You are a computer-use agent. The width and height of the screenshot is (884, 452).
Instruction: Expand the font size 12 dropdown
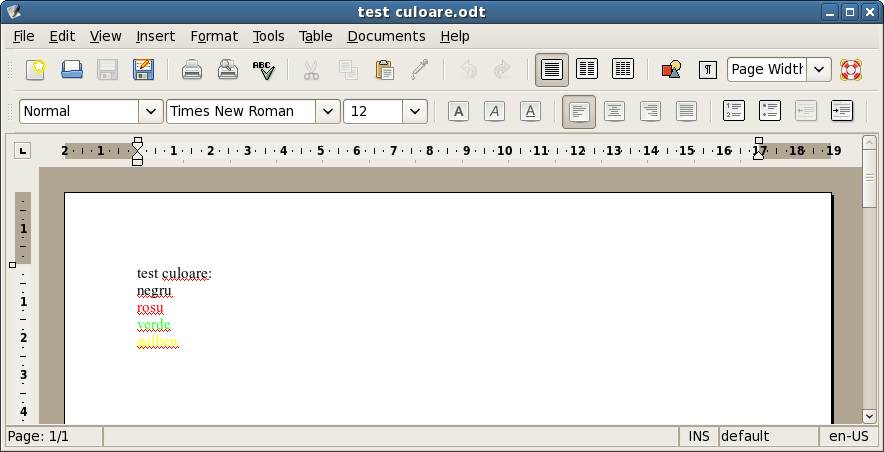point(415,111)
